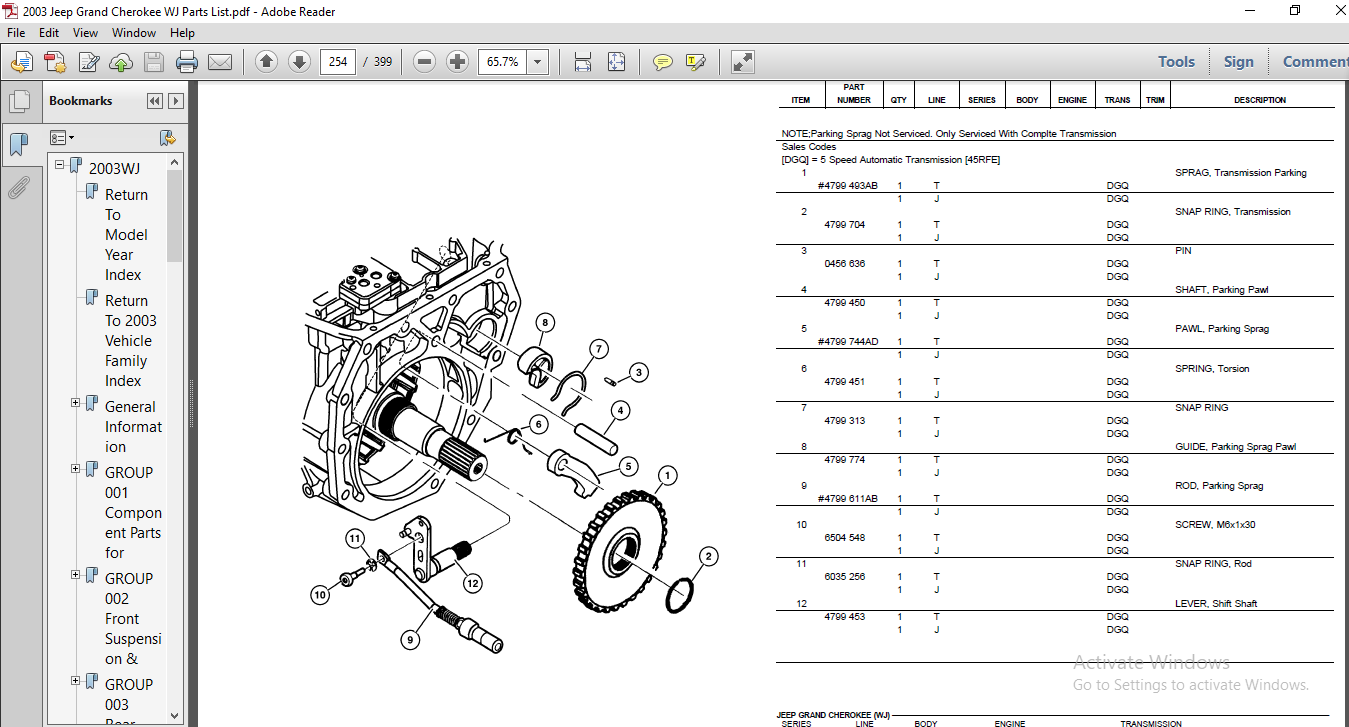Switch to Read Mode with expand arrows icon

742,62
